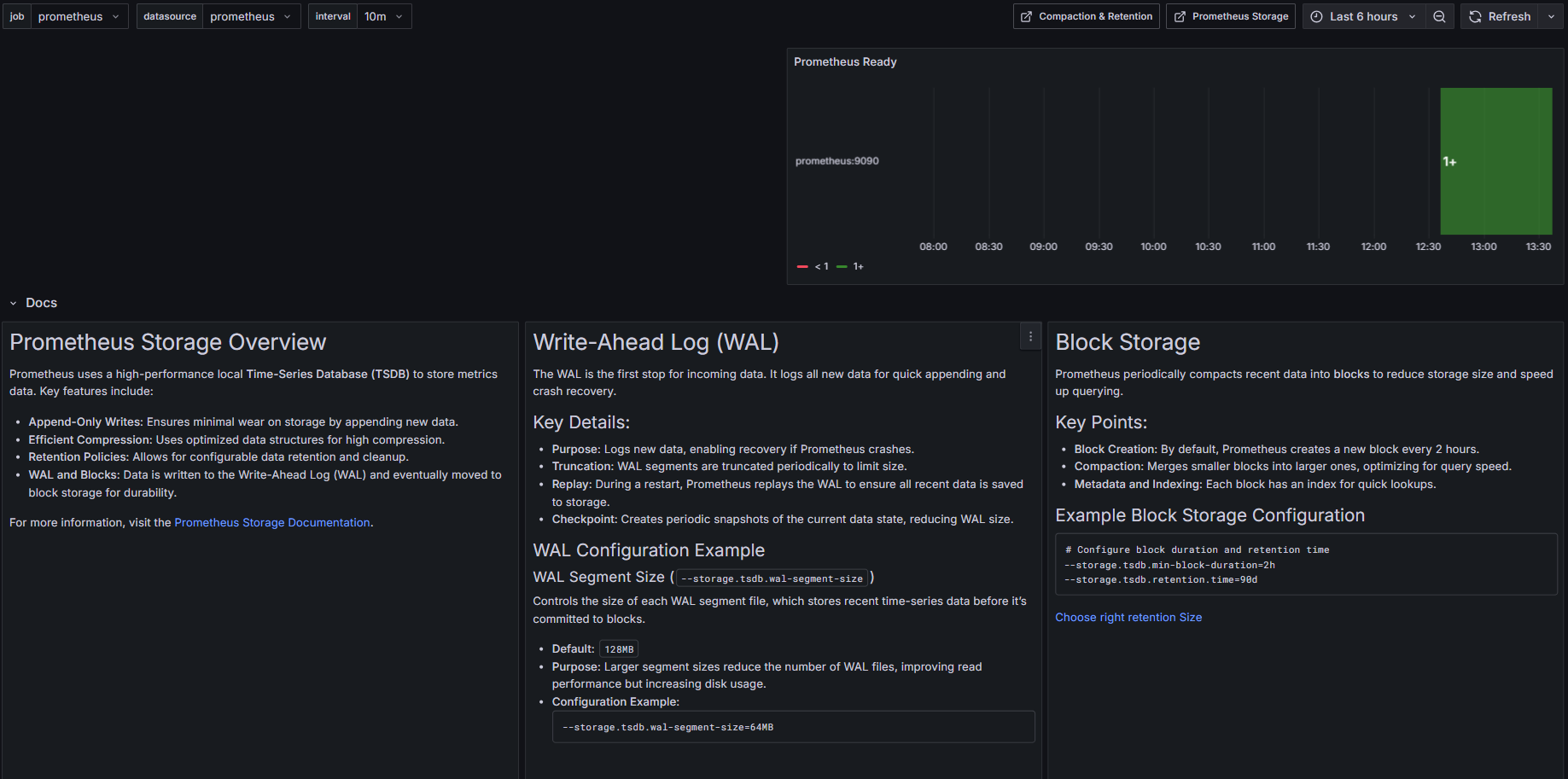Open the job variable dropdown

coord(79,16)
